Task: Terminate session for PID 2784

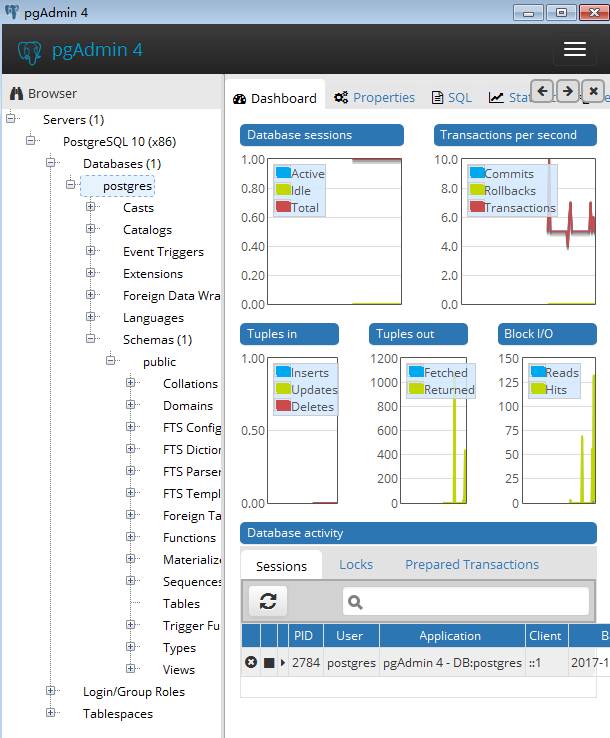Action: click(x=251, y=662)
